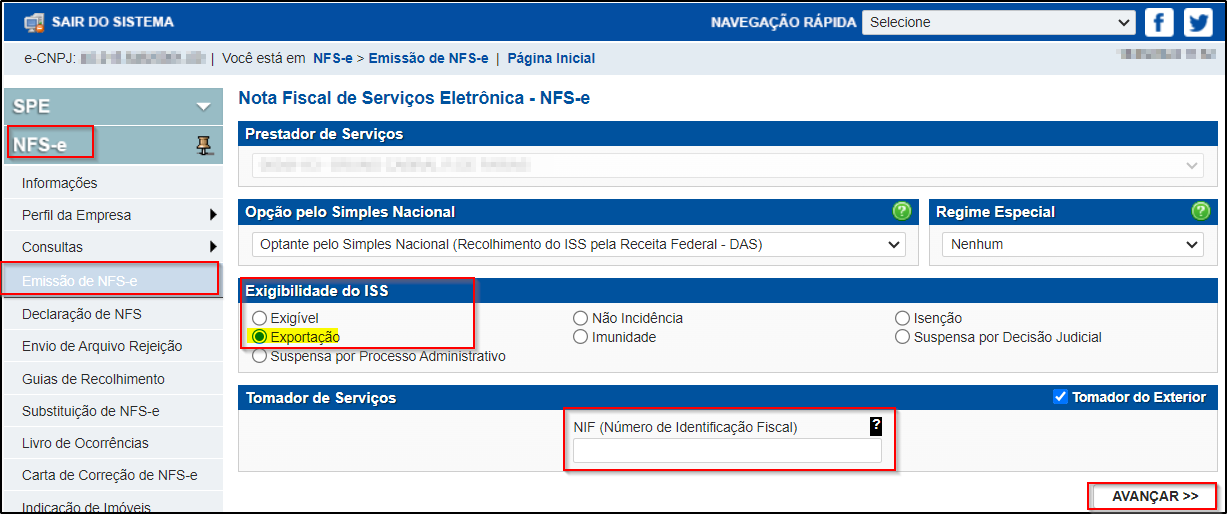The width and height of the screenshot is (1227, 514).
Task: Open the Emissão de NFS-e menu item
Action: [111, 280]
